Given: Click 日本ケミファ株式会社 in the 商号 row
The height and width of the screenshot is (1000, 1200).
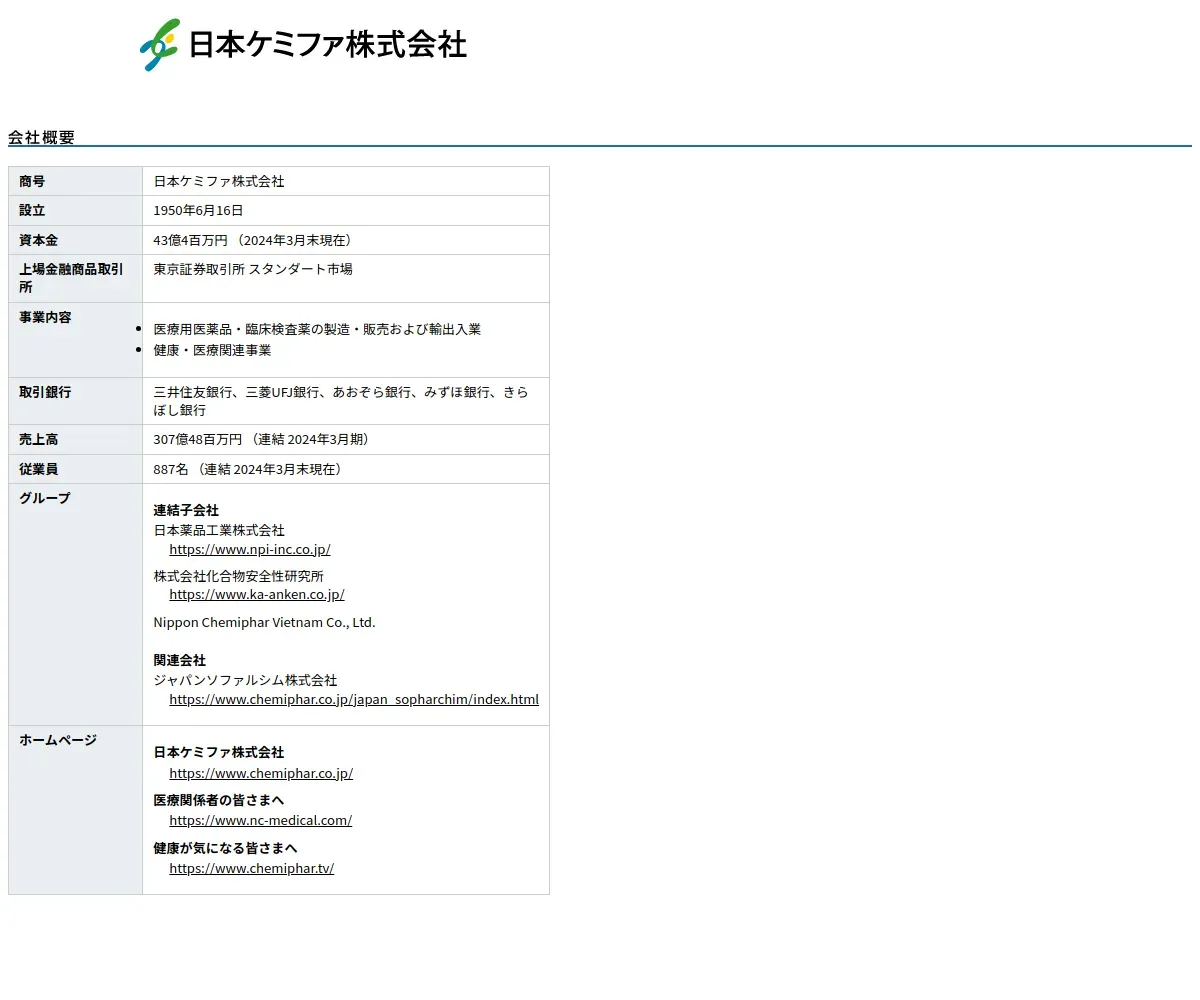Looking at the screenshot, I should 219,181.
